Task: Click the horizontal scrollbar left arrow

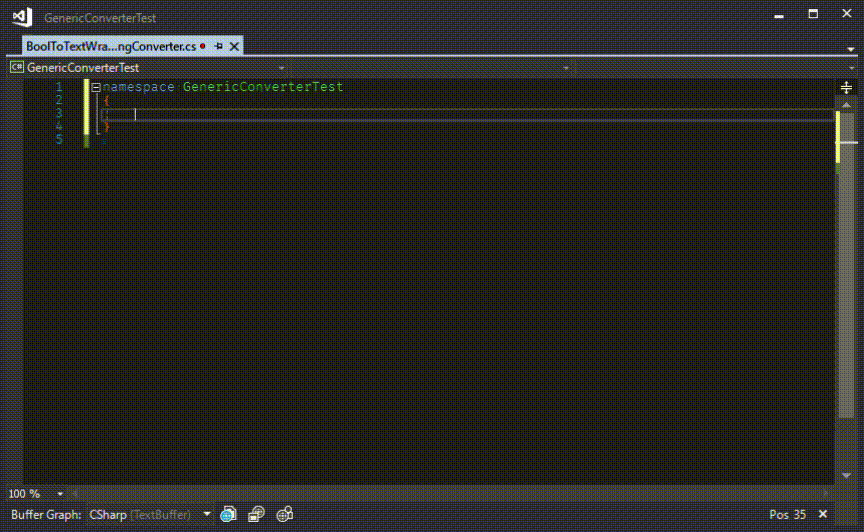Action: tap(74, 493)
